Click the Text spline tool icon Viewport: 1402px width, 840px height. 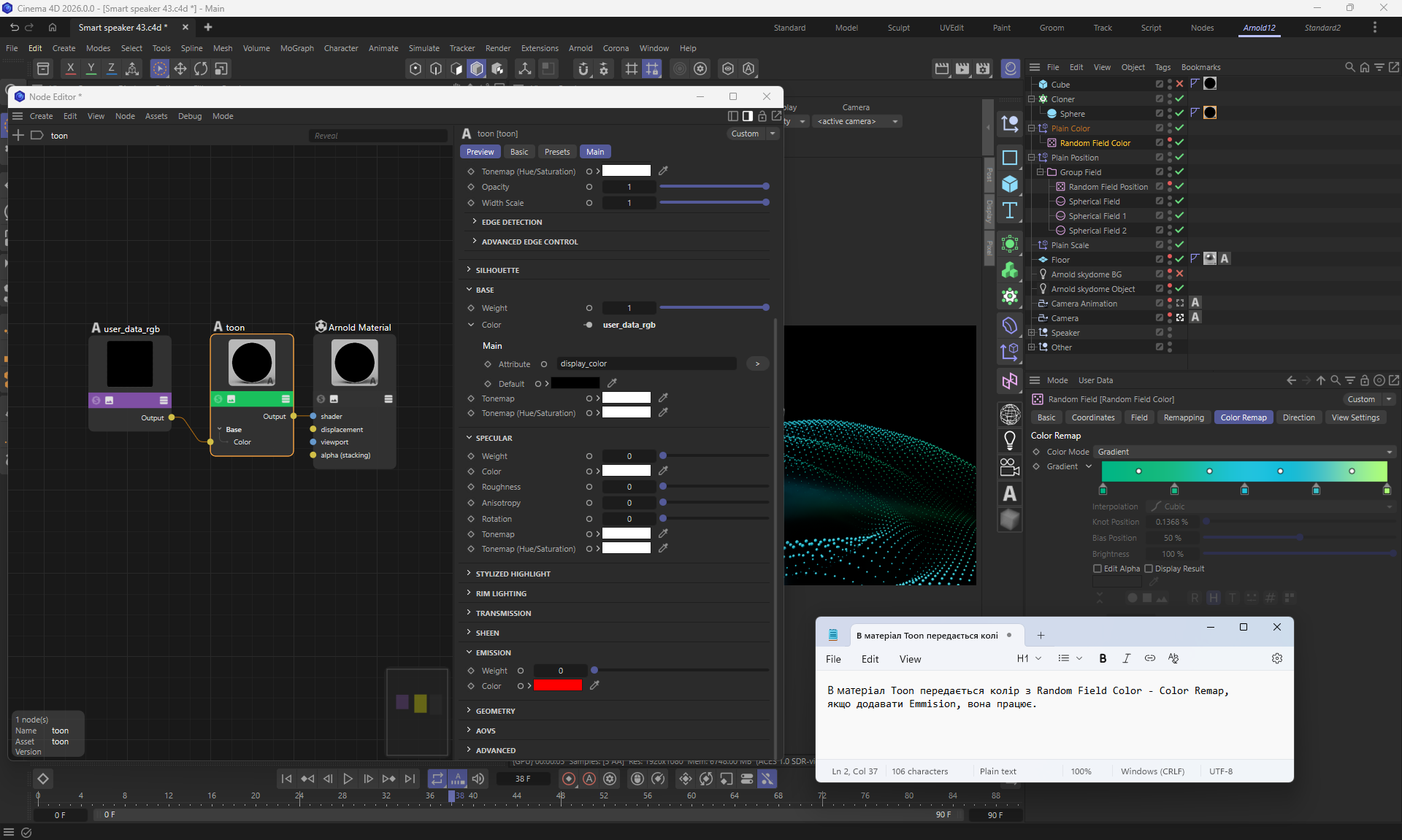1010,211
